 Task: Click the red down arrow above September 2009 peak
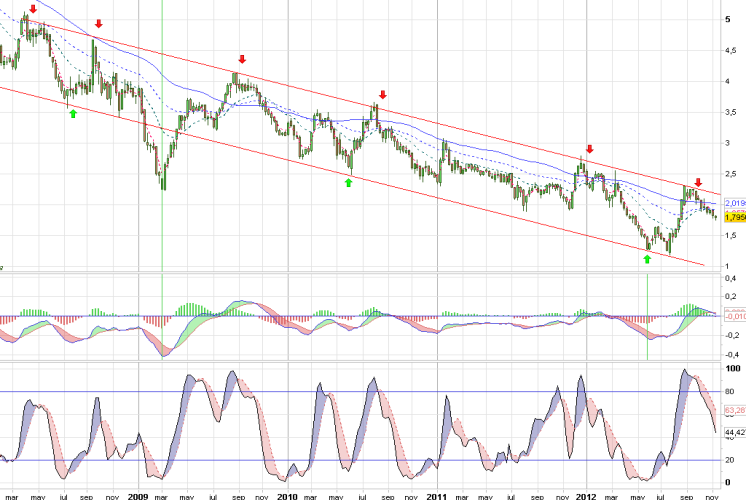click(x=241, y=60)
